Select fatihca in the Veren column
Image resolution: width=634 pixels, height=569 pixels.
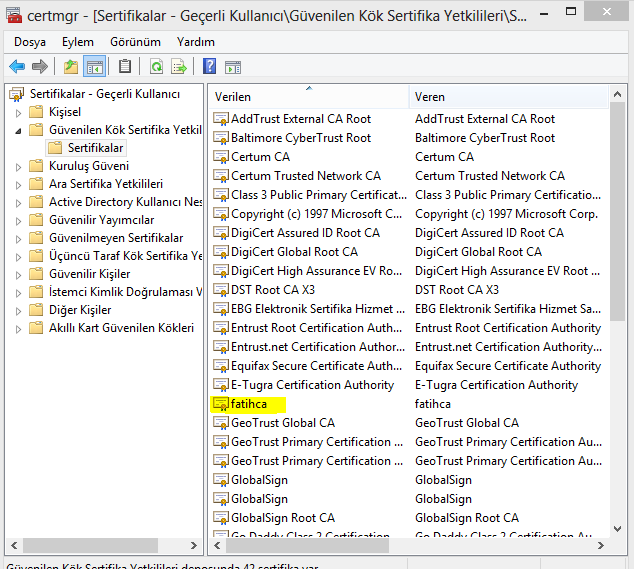coord(433,404)
